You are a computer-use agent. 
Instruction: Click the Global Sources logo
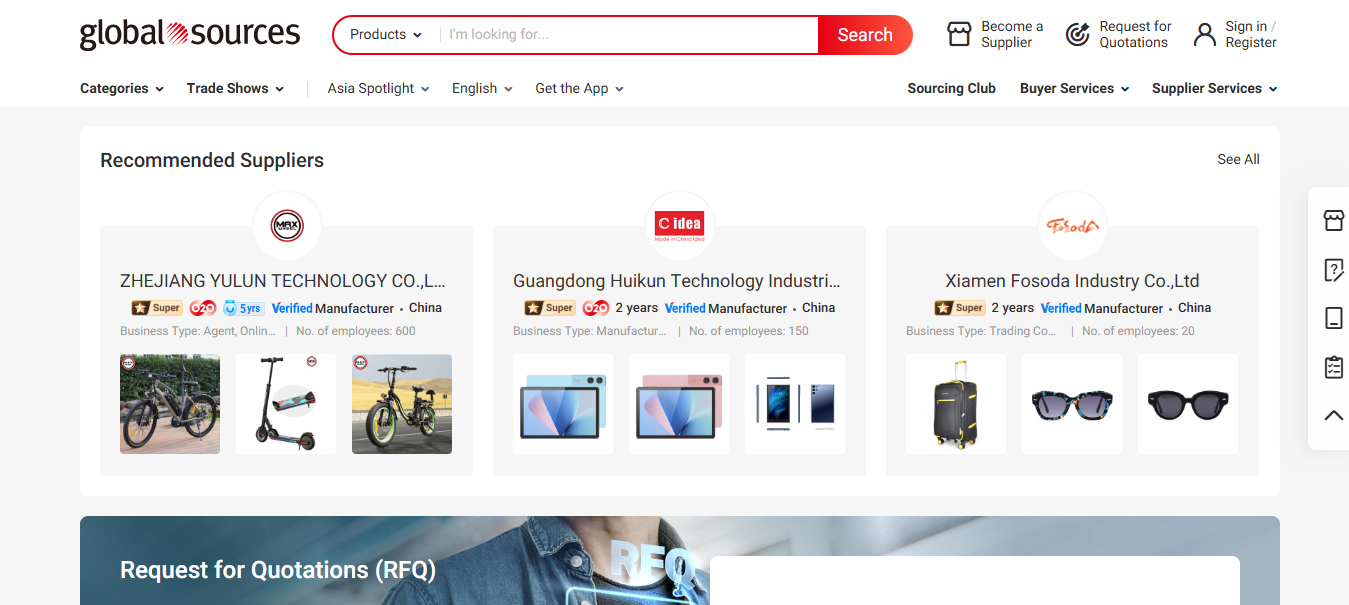tap(190, 34)
